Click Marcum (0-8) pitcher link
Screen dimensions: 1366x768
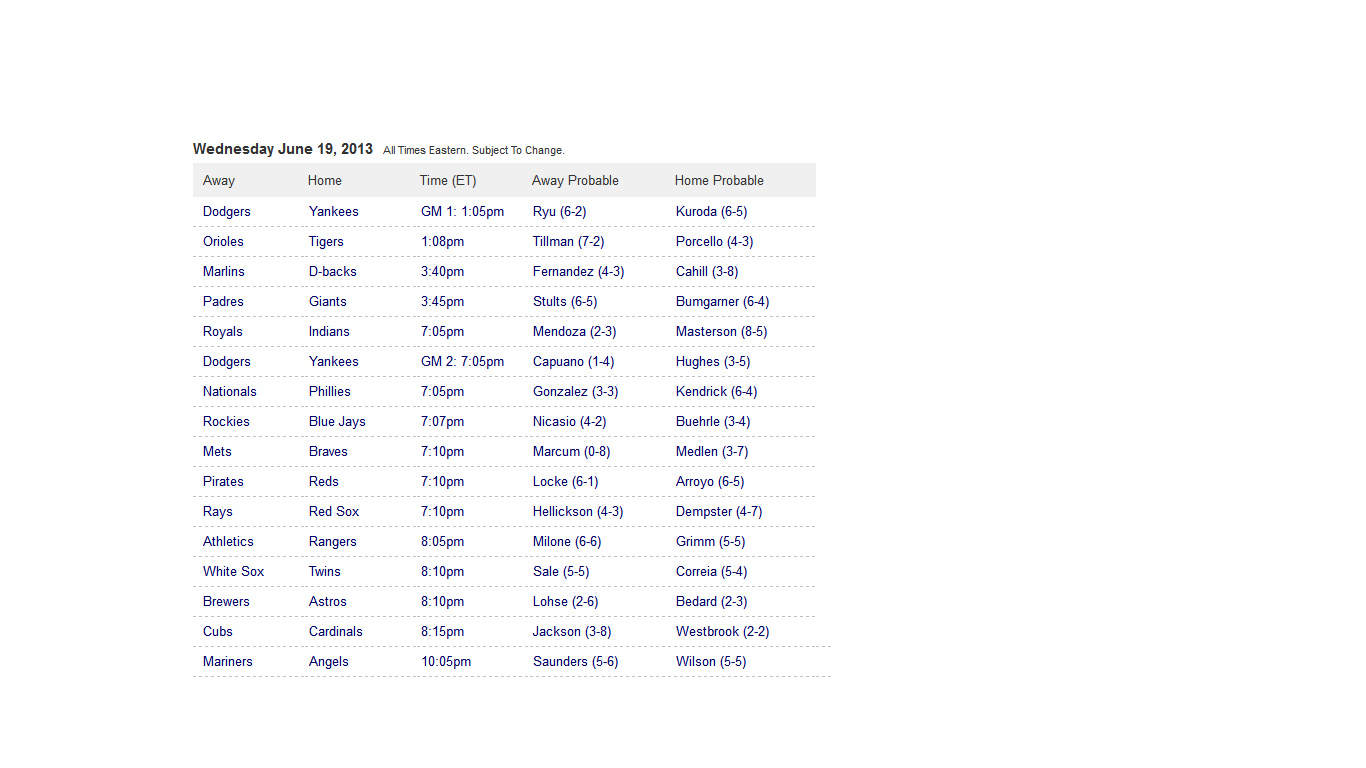pos(571,451)
